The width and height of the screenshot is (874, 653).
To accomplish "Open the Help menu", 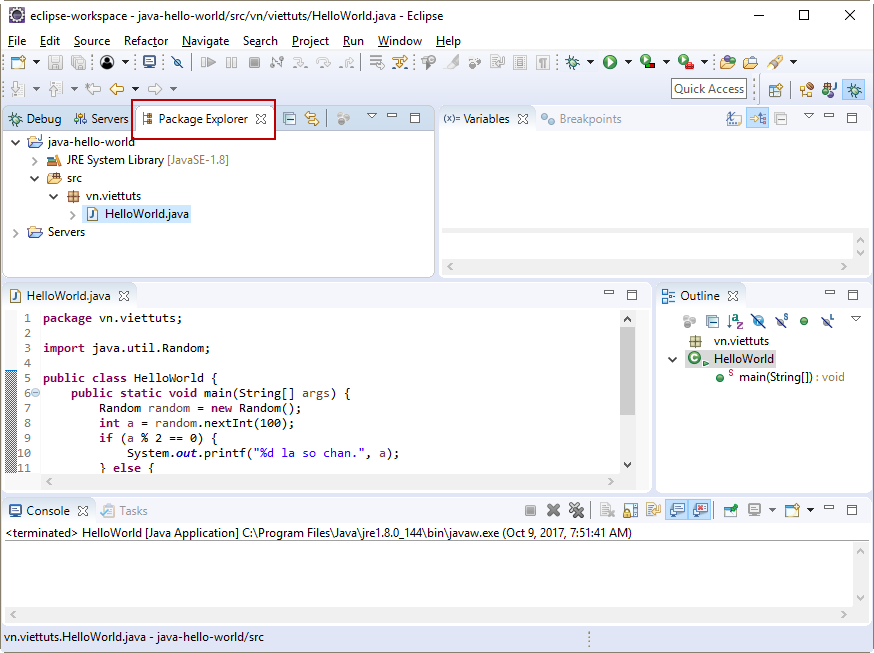I will (448, 41).
